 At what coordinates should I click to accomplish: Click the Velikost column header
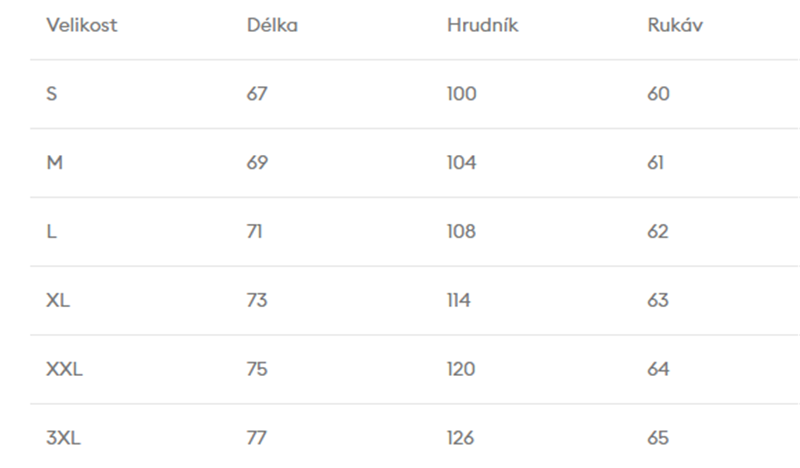[82, 26]
